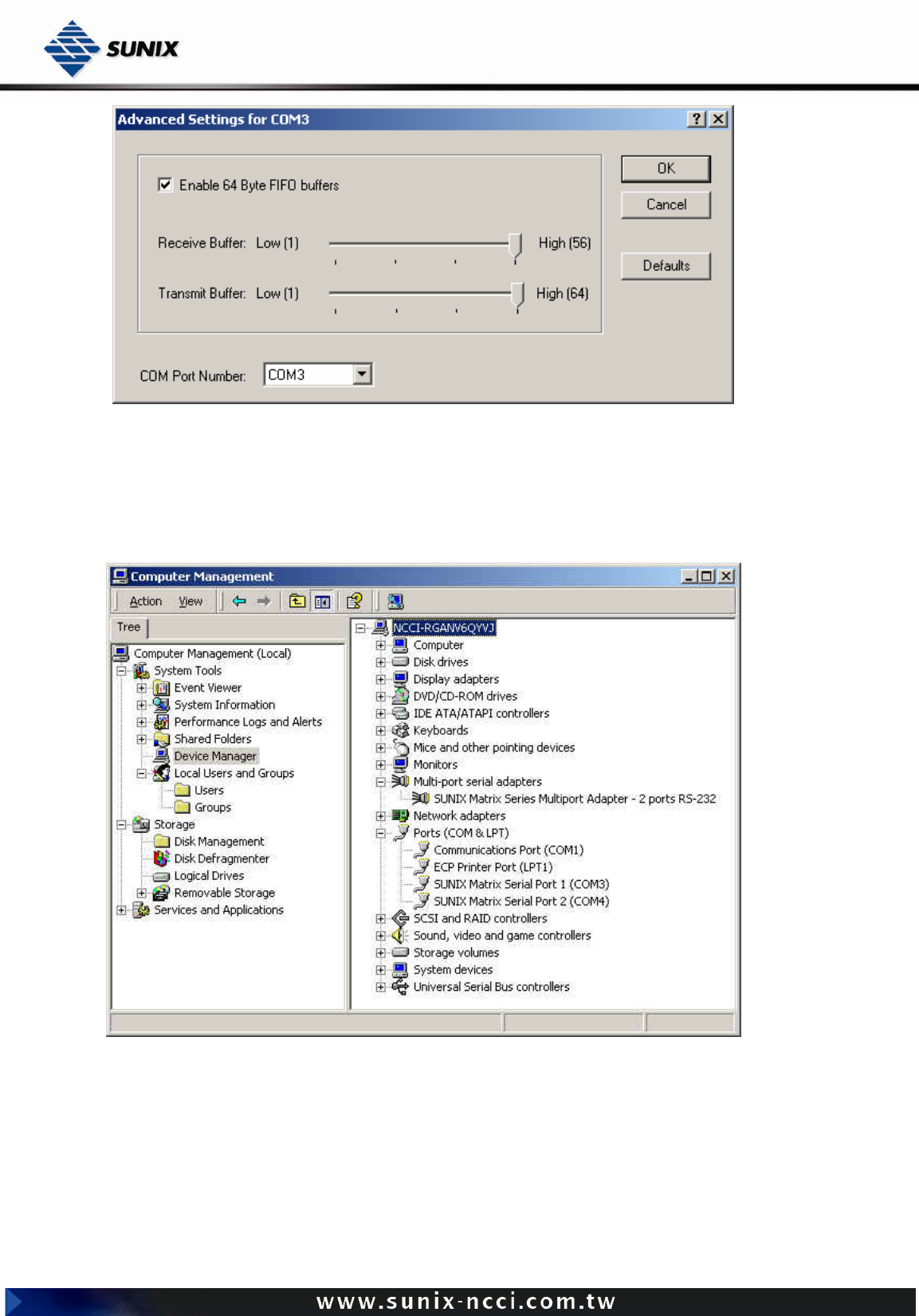Image resolution: width=919 pixels, height=1316 pixels.
Task: Click the Services and Applications icon
Action: tap(142, 910)
